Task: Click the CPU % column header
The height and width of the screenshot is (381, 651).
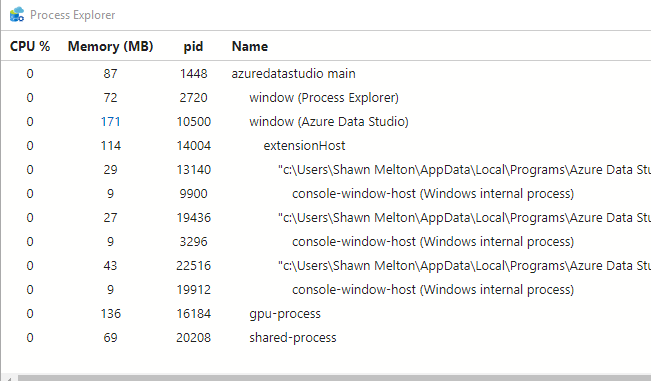Action: coord(30,46)
